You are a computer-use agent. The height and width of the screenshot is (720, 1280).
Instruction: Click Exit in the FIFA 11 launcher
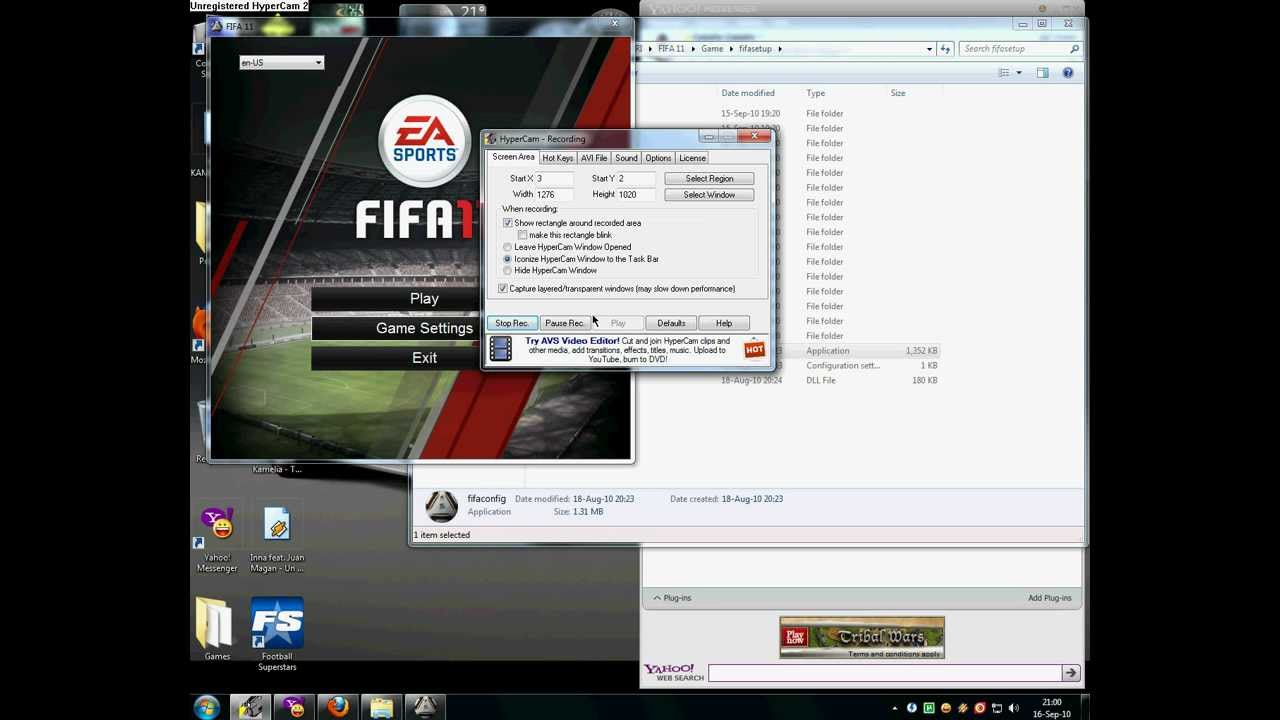[424, 358]
